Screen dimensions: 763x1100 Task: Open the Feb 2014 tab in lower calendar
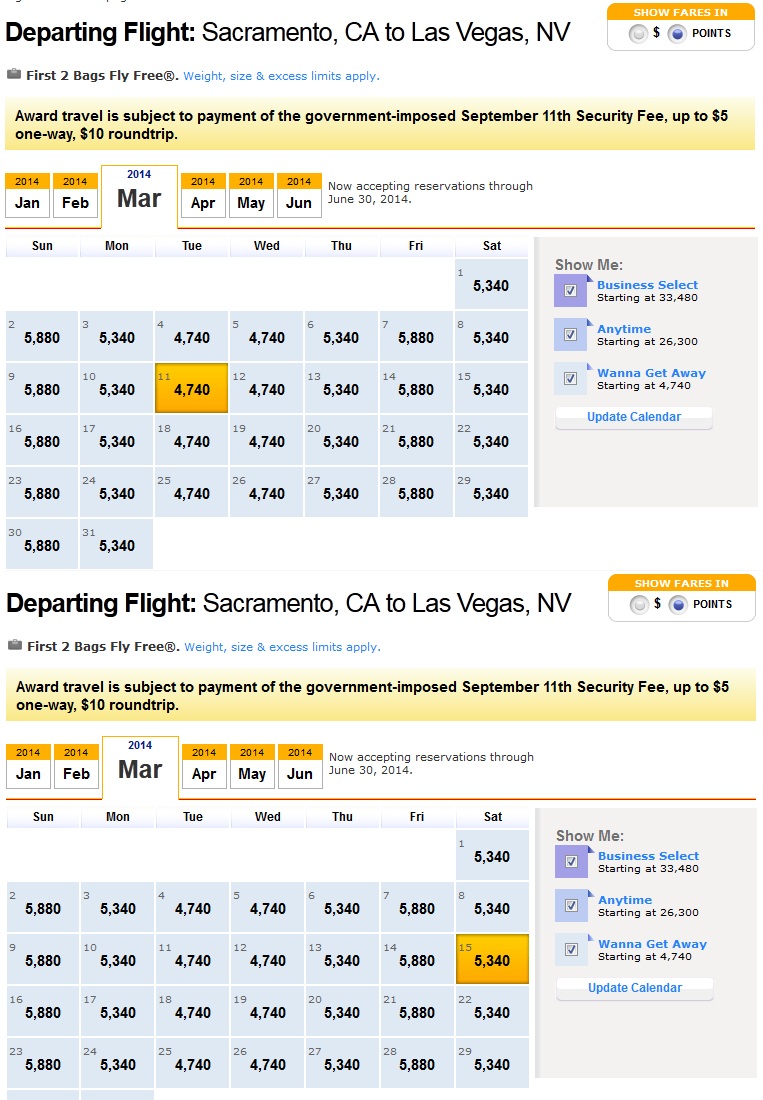pyautogui.click(x=76, y=766)
